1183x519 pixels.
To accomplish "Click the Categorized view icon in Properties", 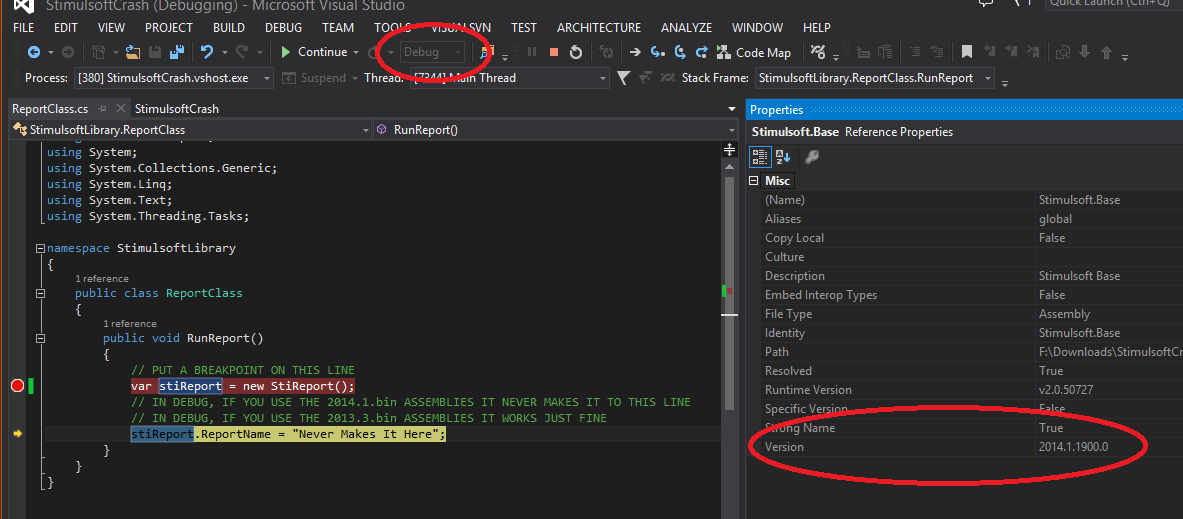I will click(760, 157).
